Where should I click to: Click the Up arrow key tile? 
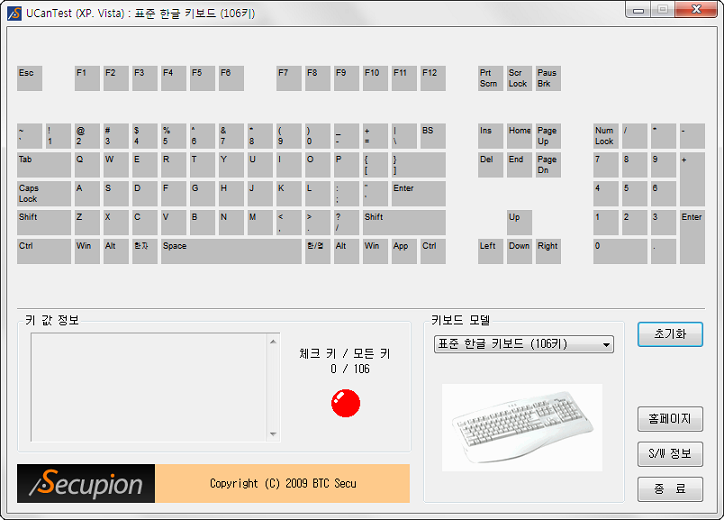click(519, 223)
